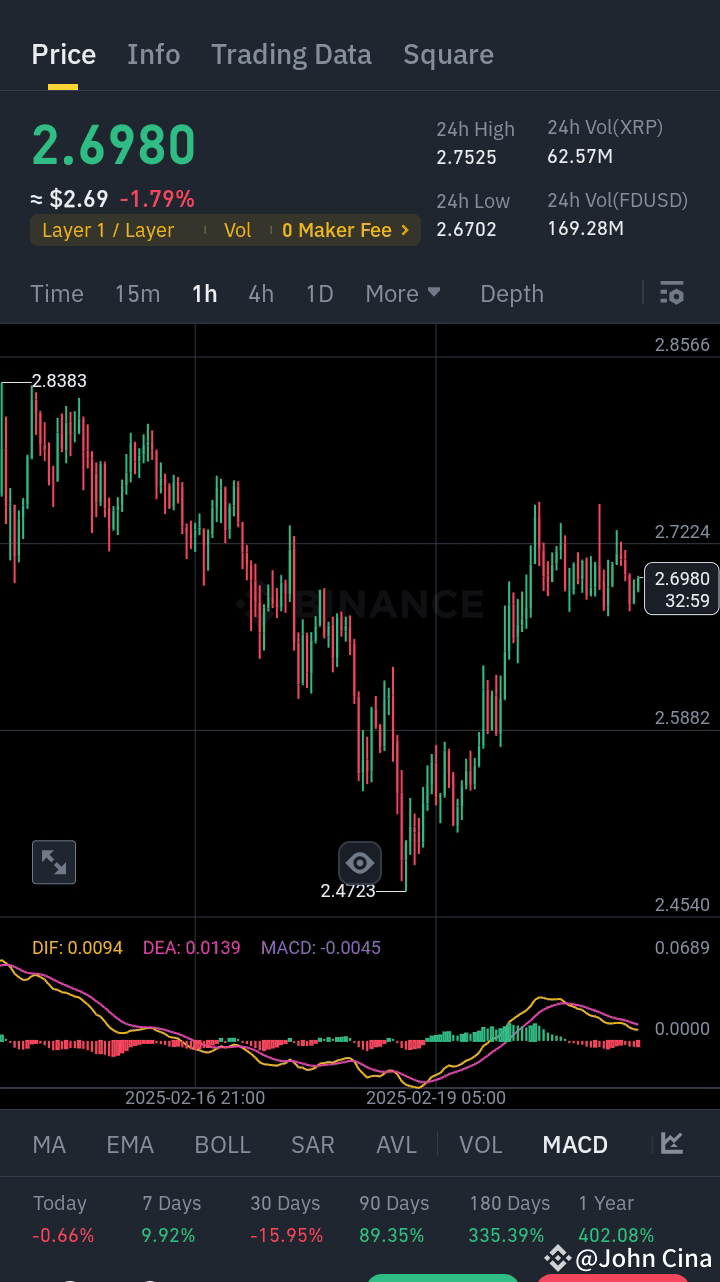Screen dimensions: 720x1282
Task: Click 0.0689 MACD axis label
Action: coord(682,948)
